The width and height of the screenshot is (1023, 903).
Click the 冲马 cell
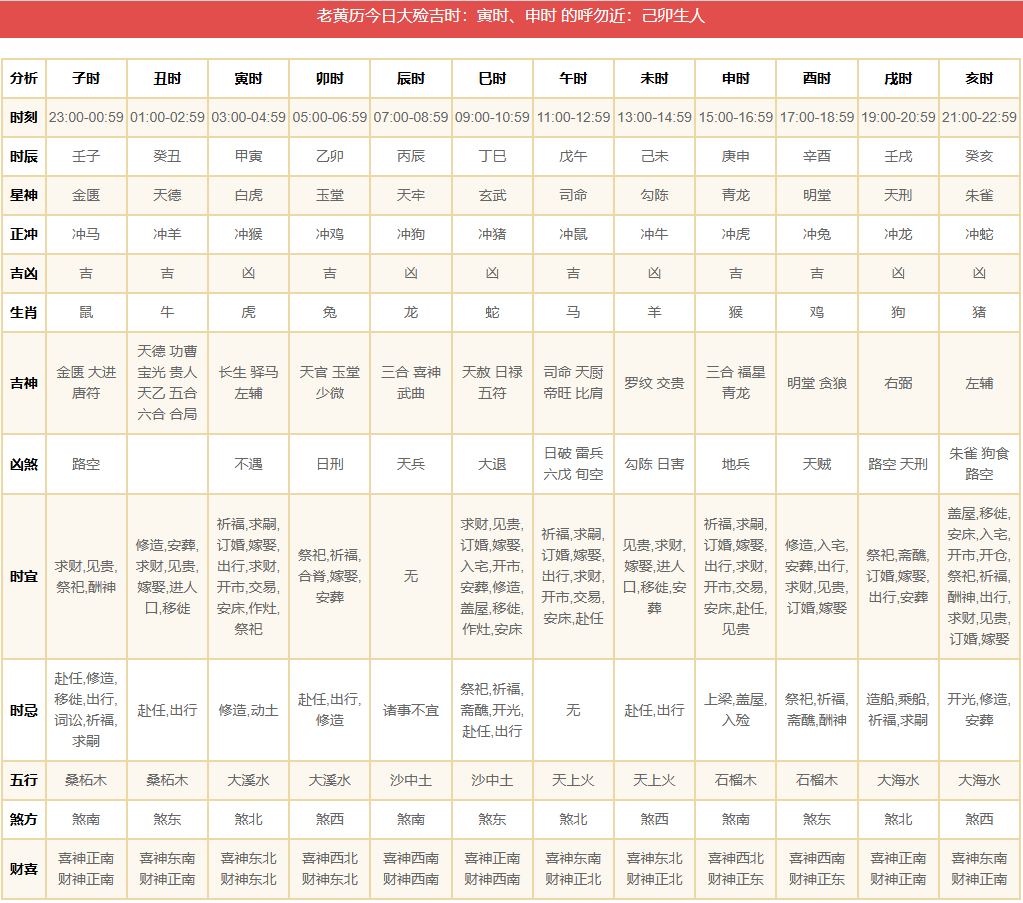pyautogui.click(x=86, y=234)
